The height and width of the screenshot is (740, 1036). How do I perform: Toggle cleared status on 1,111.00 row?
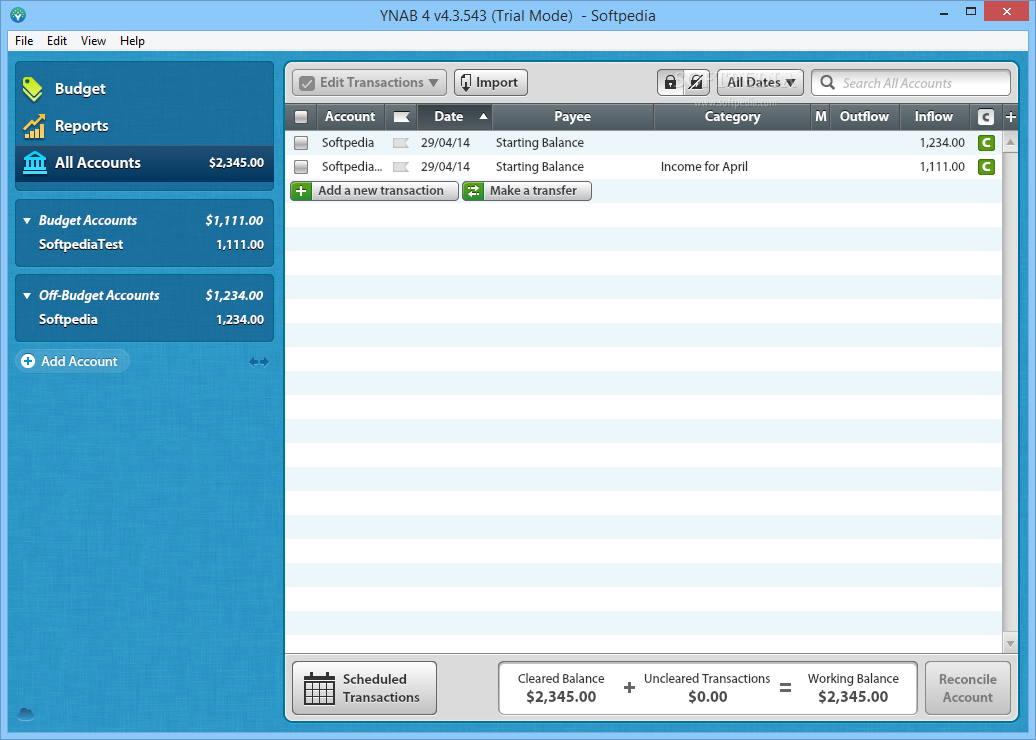(x=986, y=166)
